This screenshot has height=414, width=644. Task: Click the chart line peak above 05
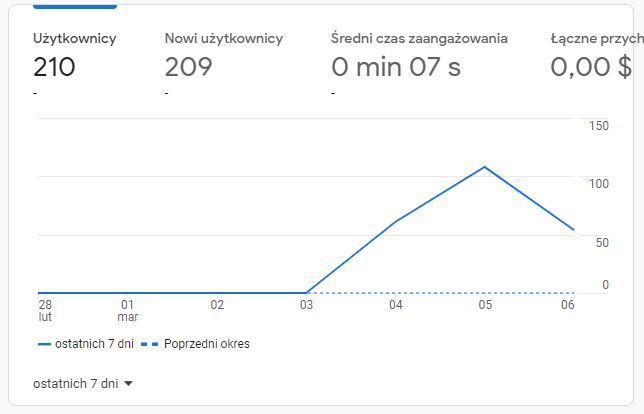point(485,166)
